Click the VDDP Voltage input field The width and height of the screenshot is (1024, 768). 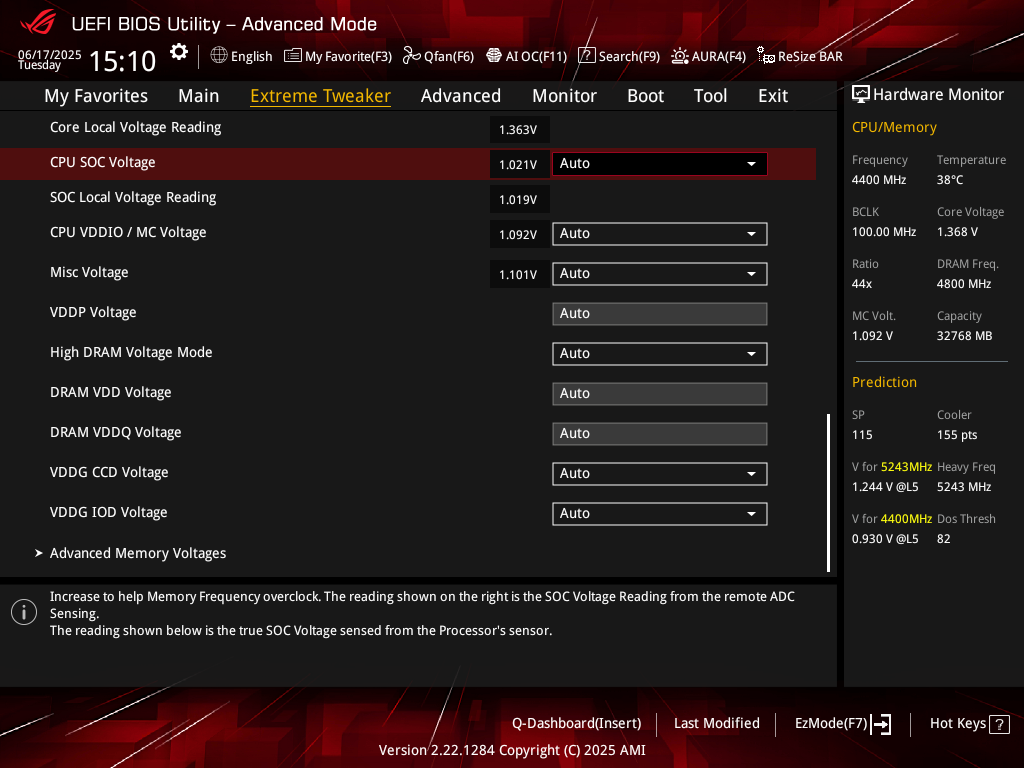(660, 313)
